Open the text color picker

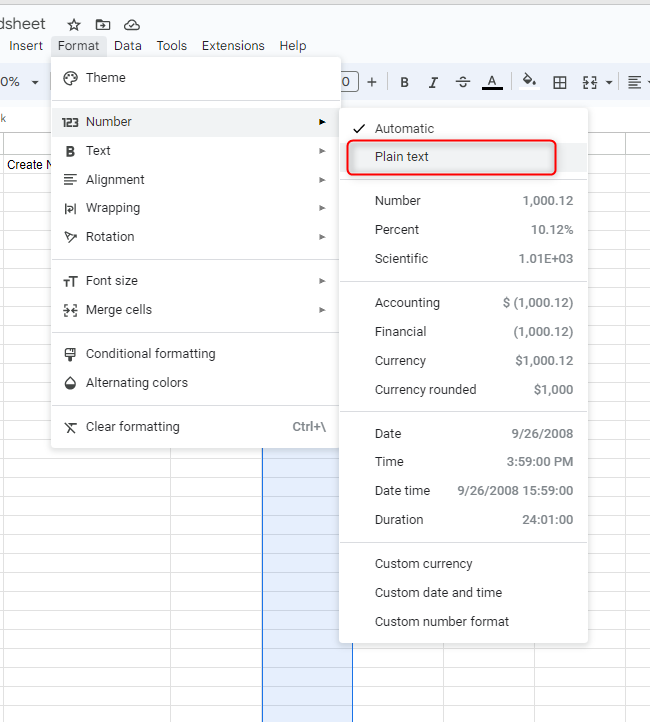492,82
